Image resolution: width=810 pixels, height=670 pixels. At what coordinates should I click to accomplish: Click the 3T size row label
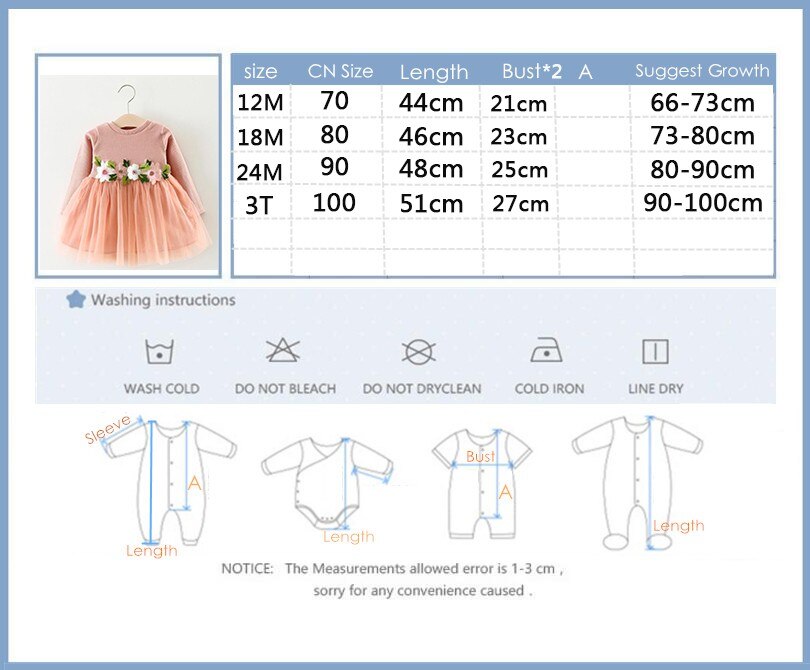pyautogui.click(x=259, y=204)
